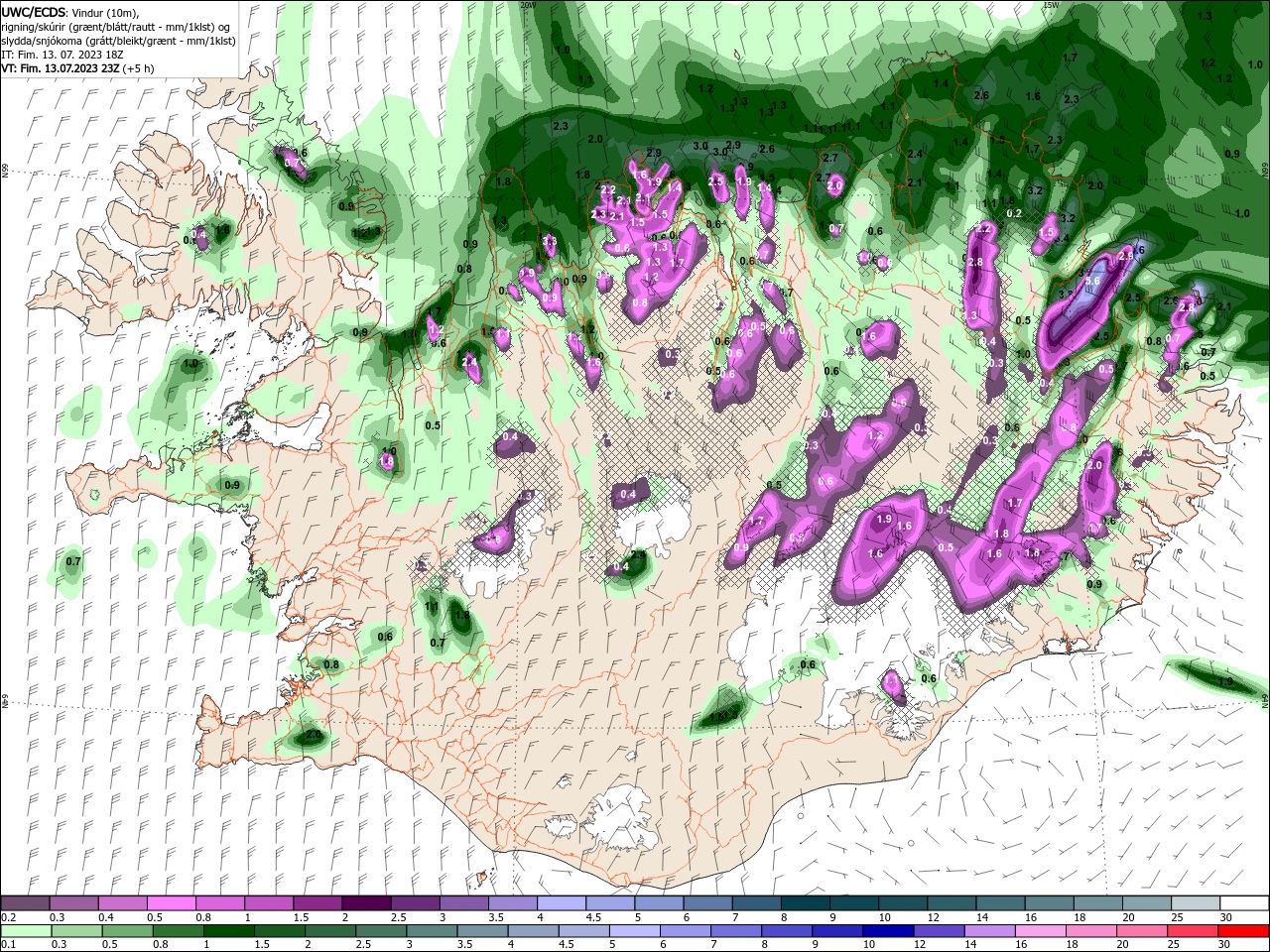Click the UWC/ECDS title in the header box
The width and height of the screenshot is (1270, 952).
pyautogui.click(x=34, y=11)
